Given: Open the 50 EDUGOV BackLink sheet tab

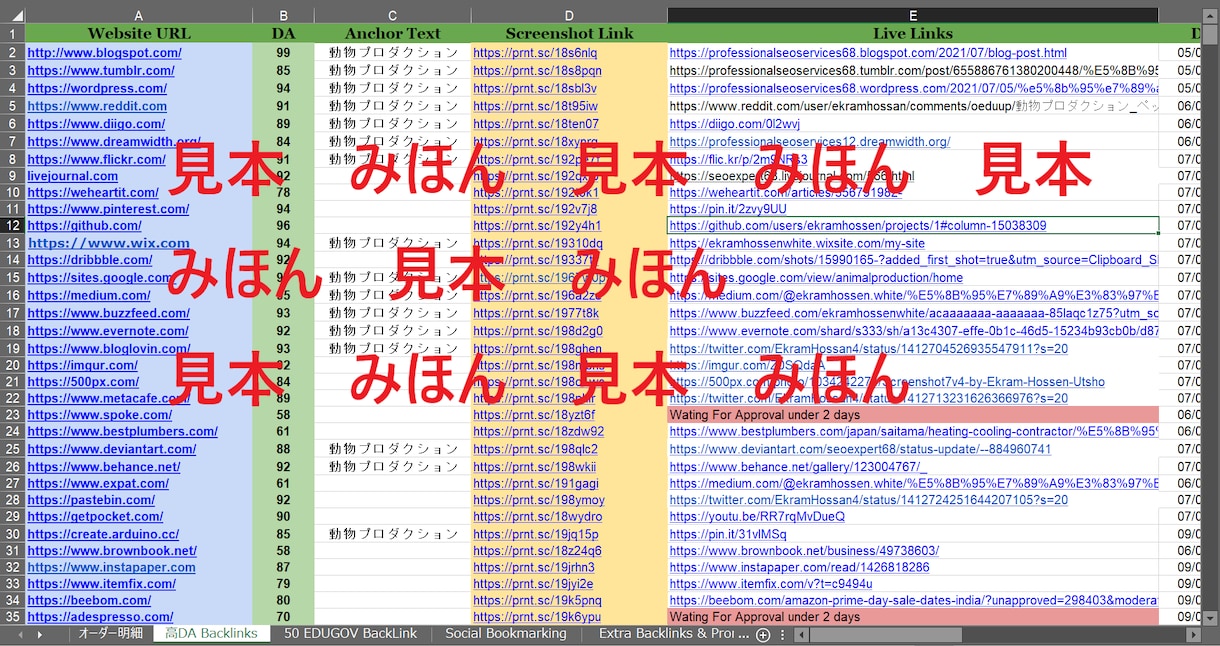Looking at the screenshot, I should coord(350,634).
